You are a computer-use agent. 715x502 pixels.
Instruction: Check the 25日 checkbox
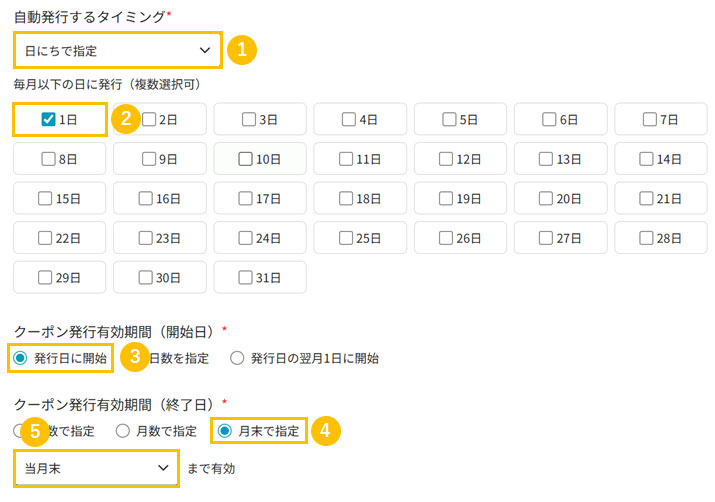[345, 238]
